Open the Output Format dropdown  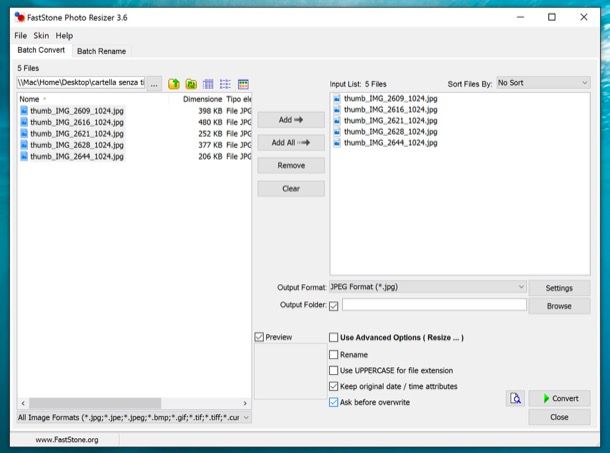coord(428,287)
